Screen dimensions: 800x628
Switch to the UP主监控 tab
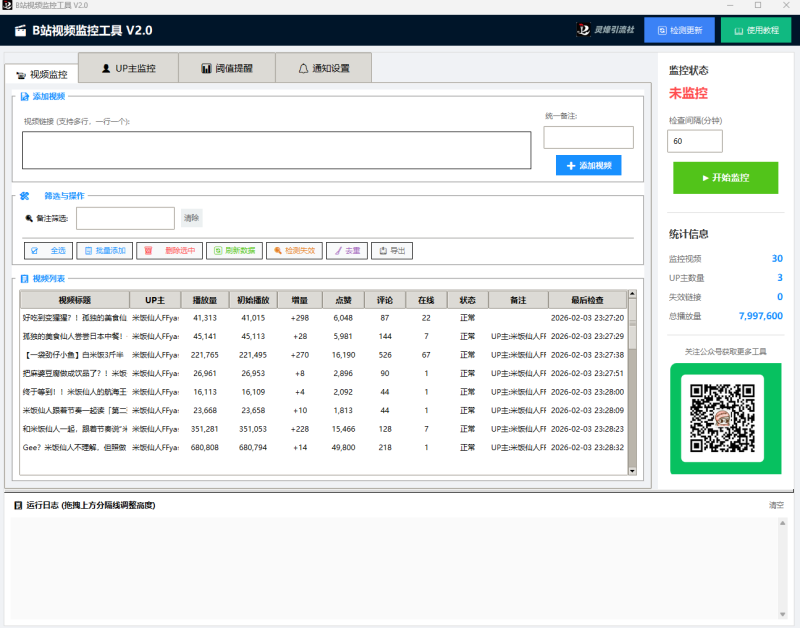[129, 69]
